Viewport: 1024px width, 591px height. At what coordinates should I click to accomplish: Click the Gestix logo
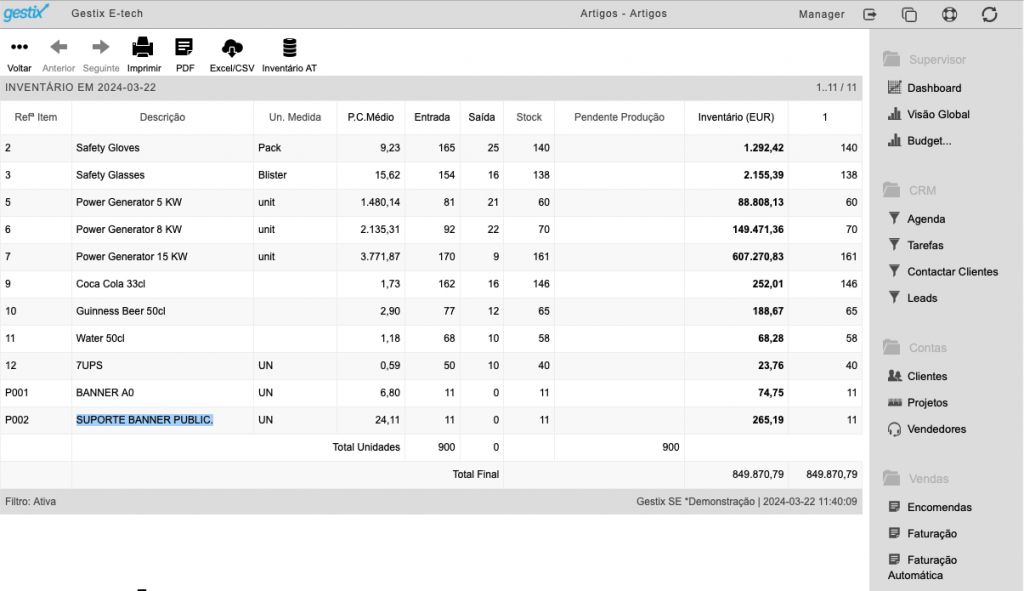click(25, 12)
